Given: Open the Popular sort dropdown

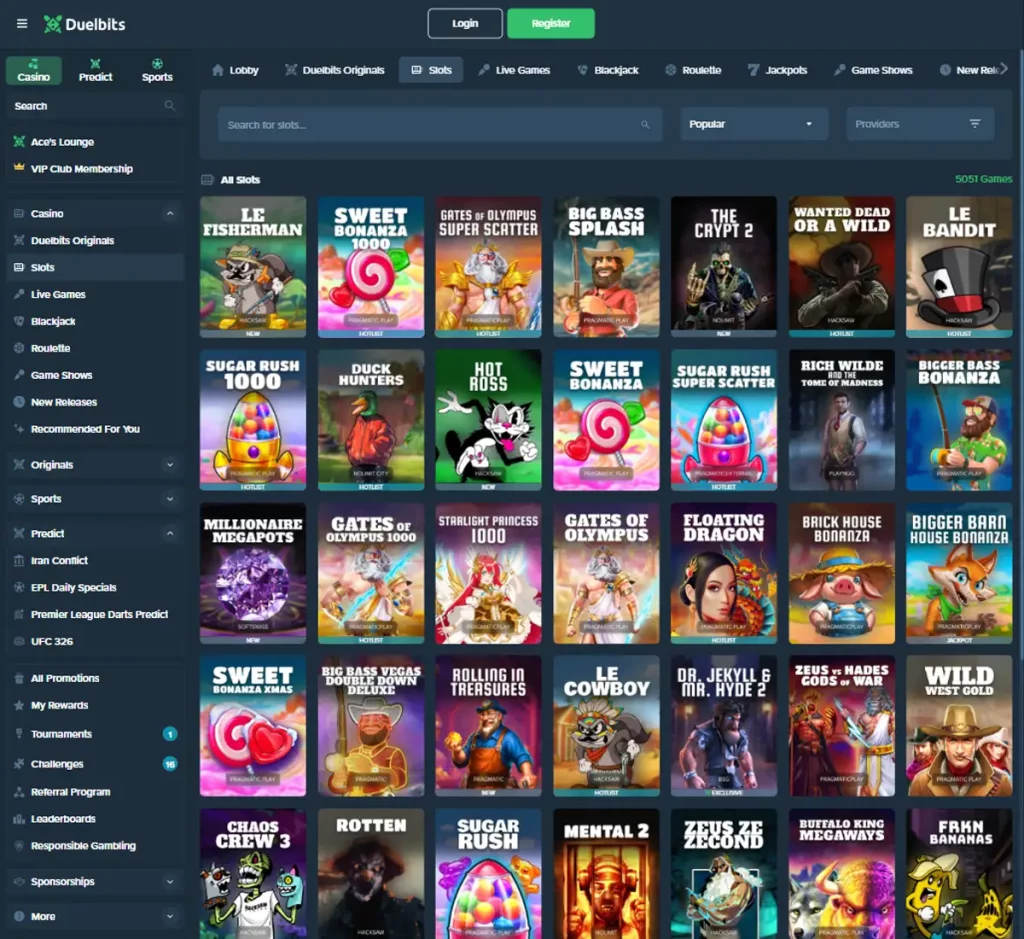Looking at the screenshot, I should [x=753, y=123].
